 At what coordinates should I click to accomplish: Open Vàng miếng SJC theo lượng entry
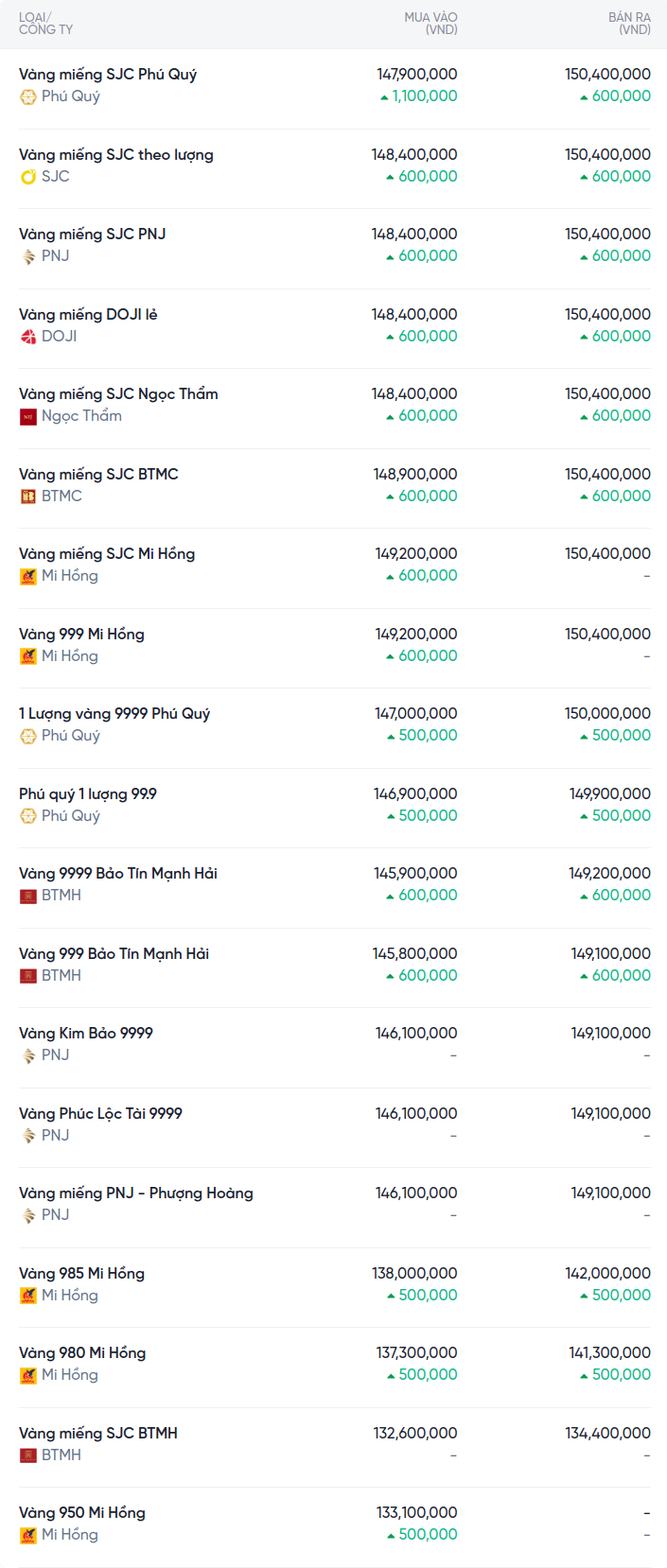coord(116,155)
